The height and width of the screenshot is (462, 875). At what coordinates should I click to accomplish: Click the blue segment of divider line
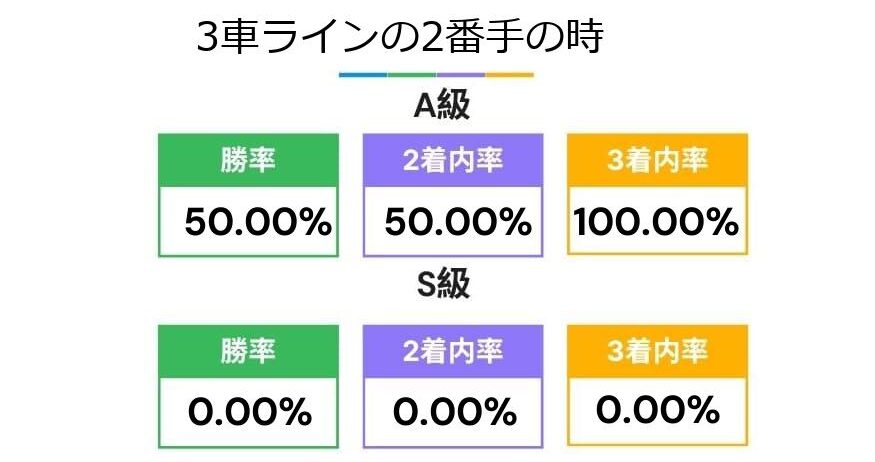coord(363,75)
